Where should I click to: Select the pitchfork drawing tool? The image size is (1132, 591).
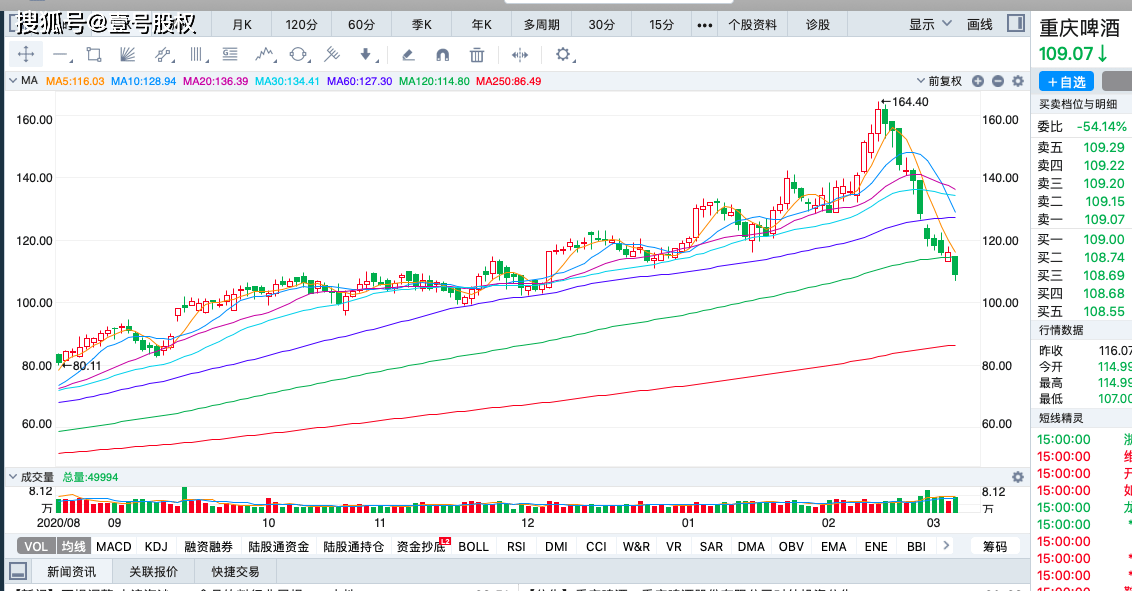[x=332, y=55]
